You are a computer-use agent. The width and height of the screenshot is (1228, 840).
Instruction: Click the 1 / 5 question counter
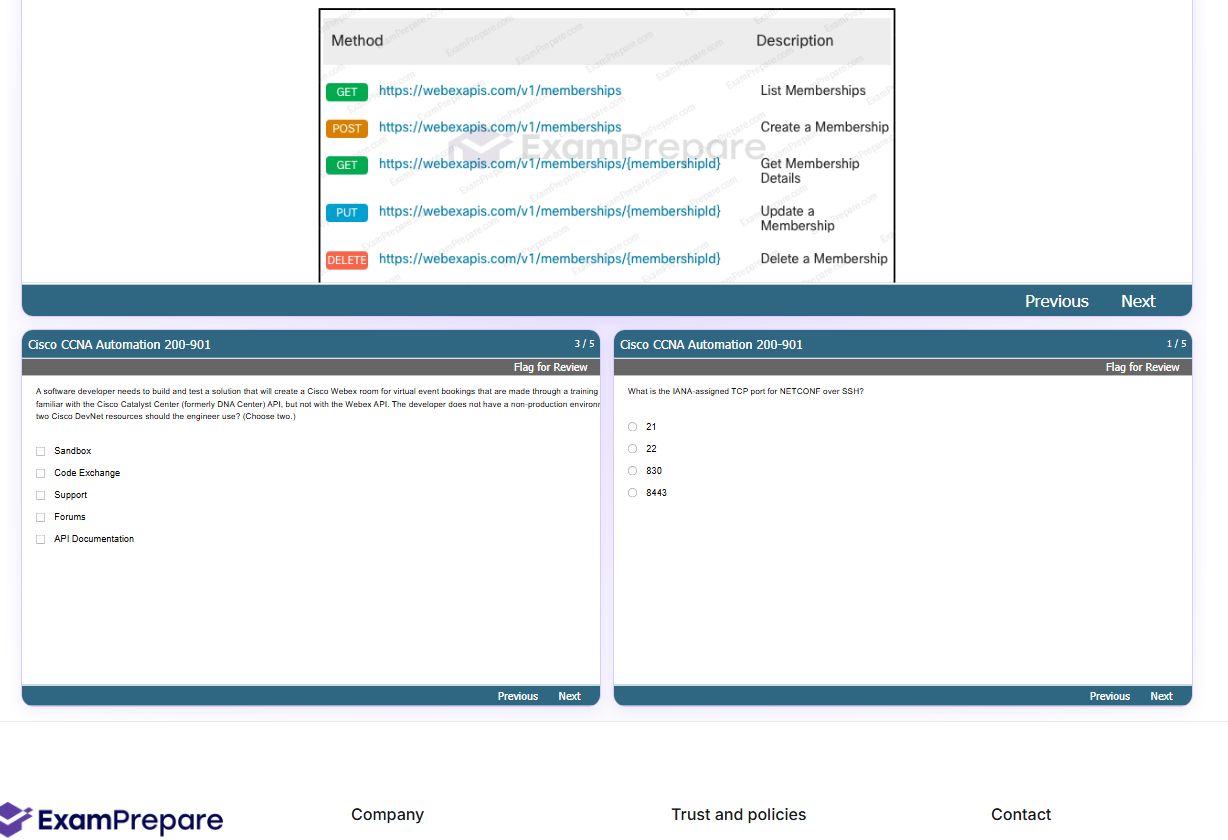pos(1176,344)
